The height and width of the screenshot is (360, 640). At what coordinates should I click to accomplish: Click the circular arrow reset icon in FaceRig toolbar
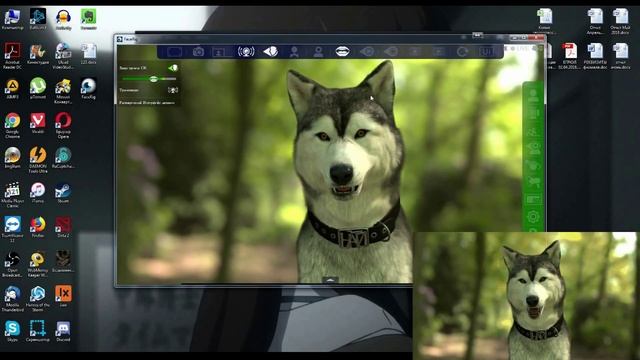point(462,51)
